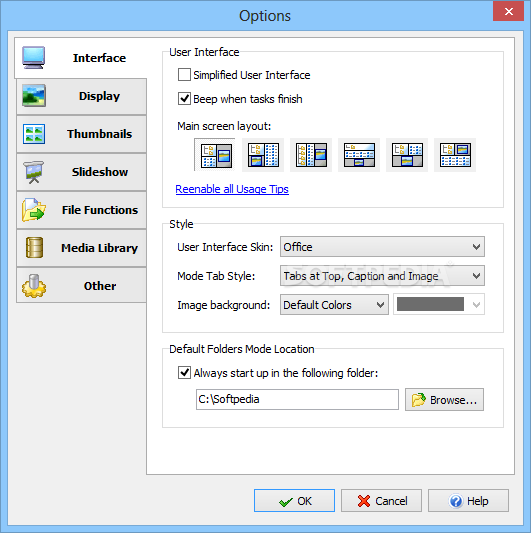Switch to the Interface tab
531x533 pixels.
[81, 58]
